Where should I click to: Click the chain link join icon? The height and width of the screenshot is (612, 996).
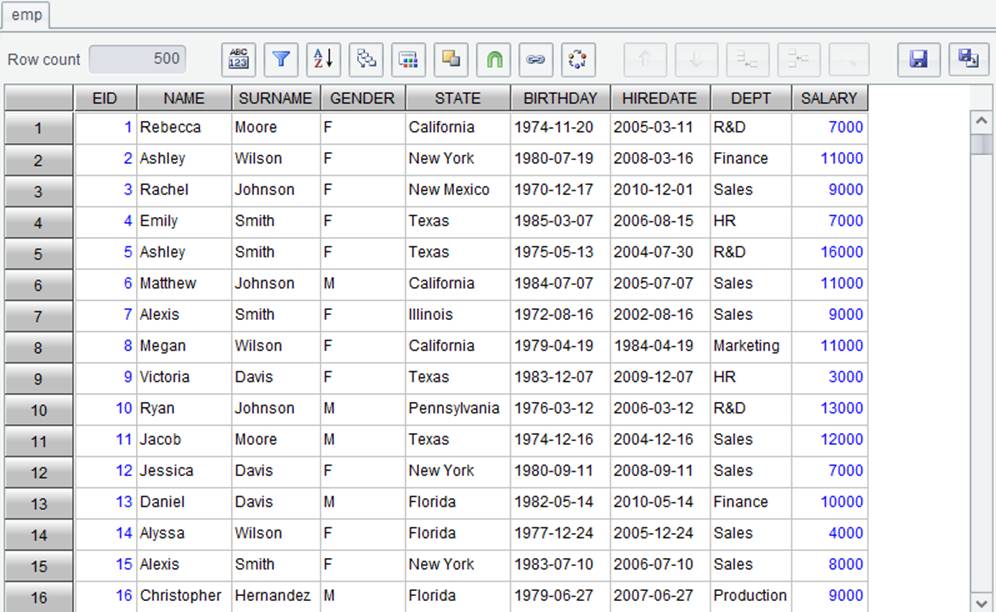click(536, 60)
